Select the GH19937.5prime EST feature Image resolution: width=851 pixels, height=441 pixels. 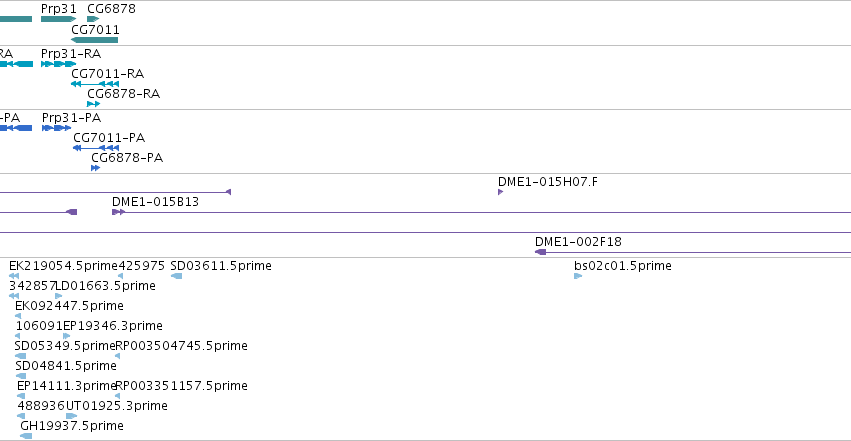(x=26, y=436)
